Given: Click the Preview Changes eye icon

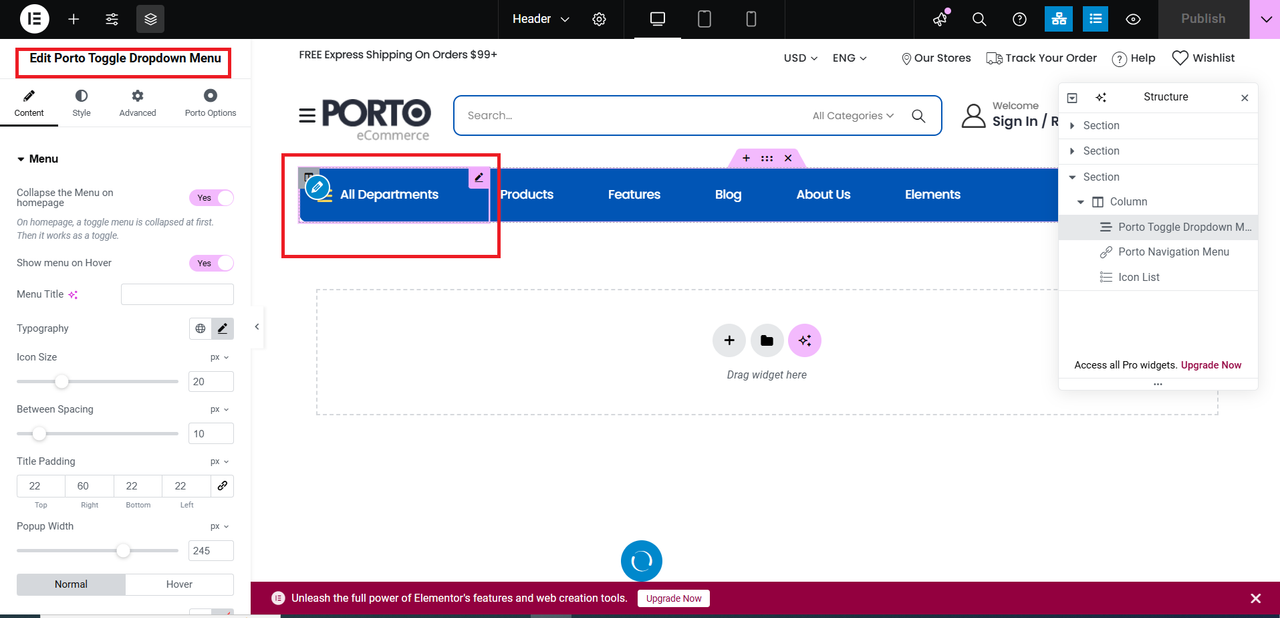Looking at the screenshot, I should 1133,19.
